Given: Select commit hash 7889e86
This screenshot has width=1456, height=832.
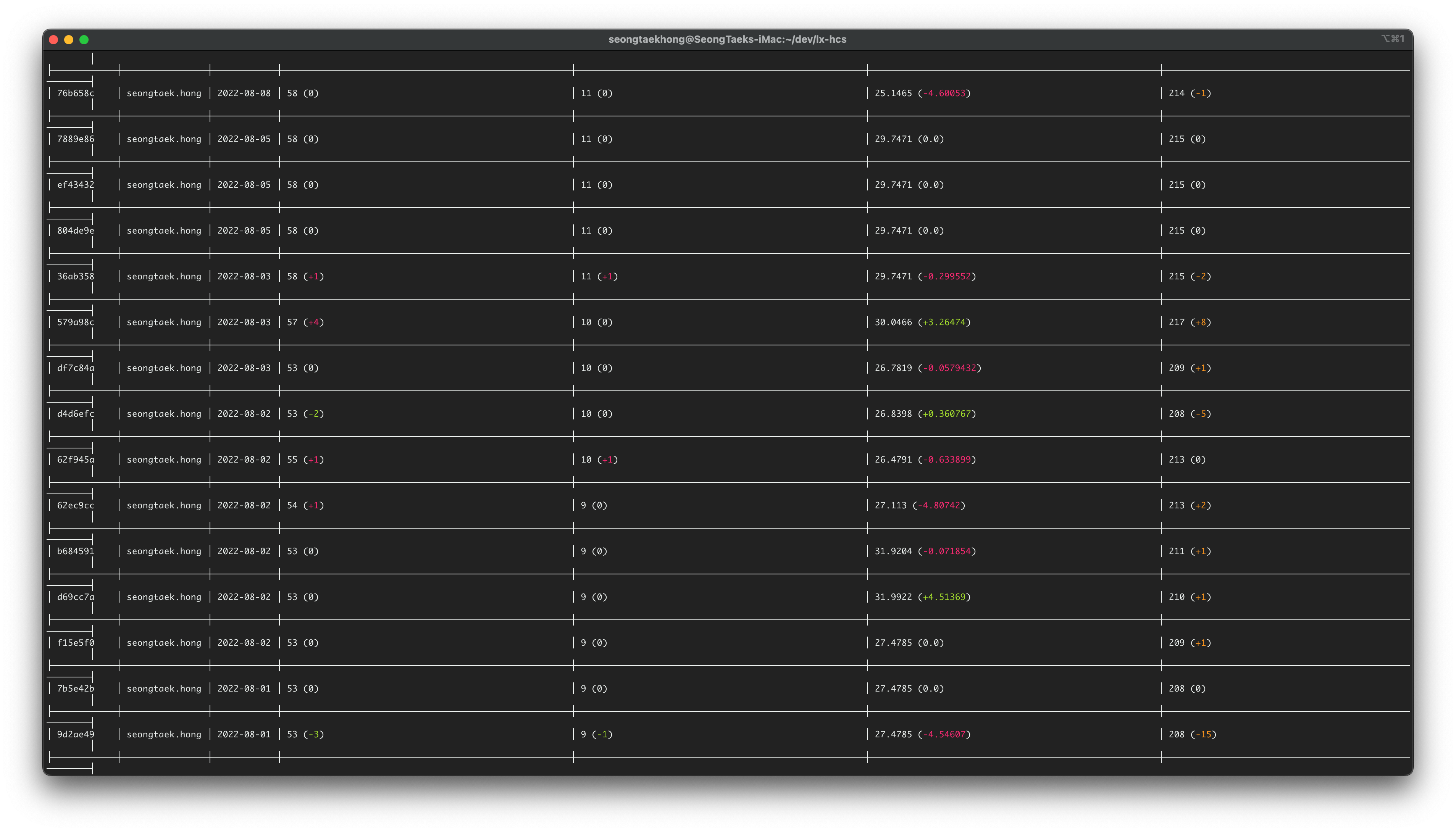Looking at the screenshot, I should pos(76,139).
